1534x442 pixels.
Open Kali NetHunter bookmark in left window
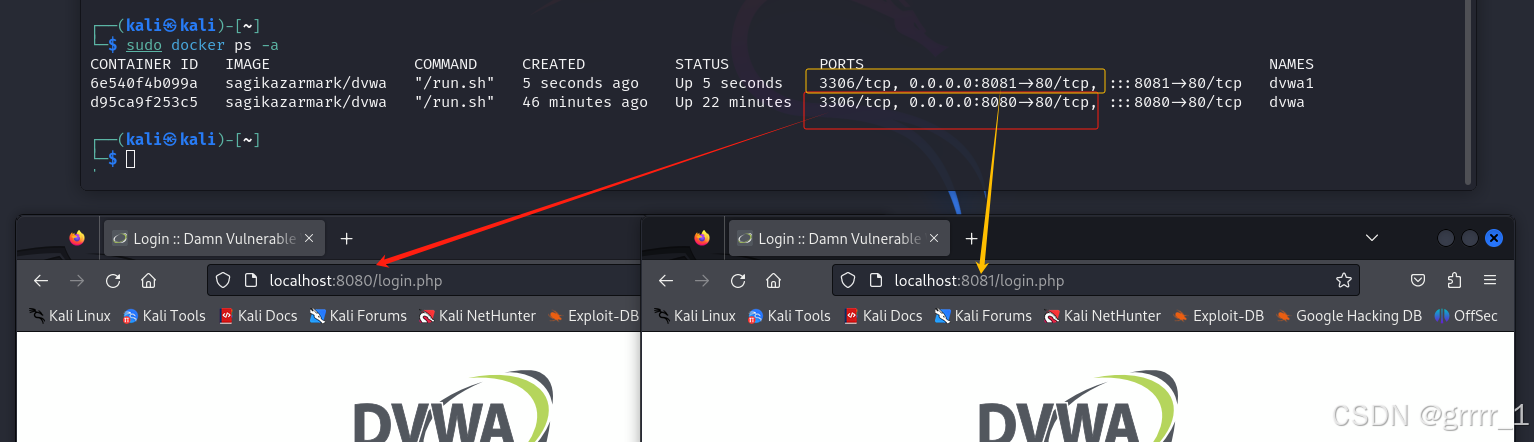478,316
